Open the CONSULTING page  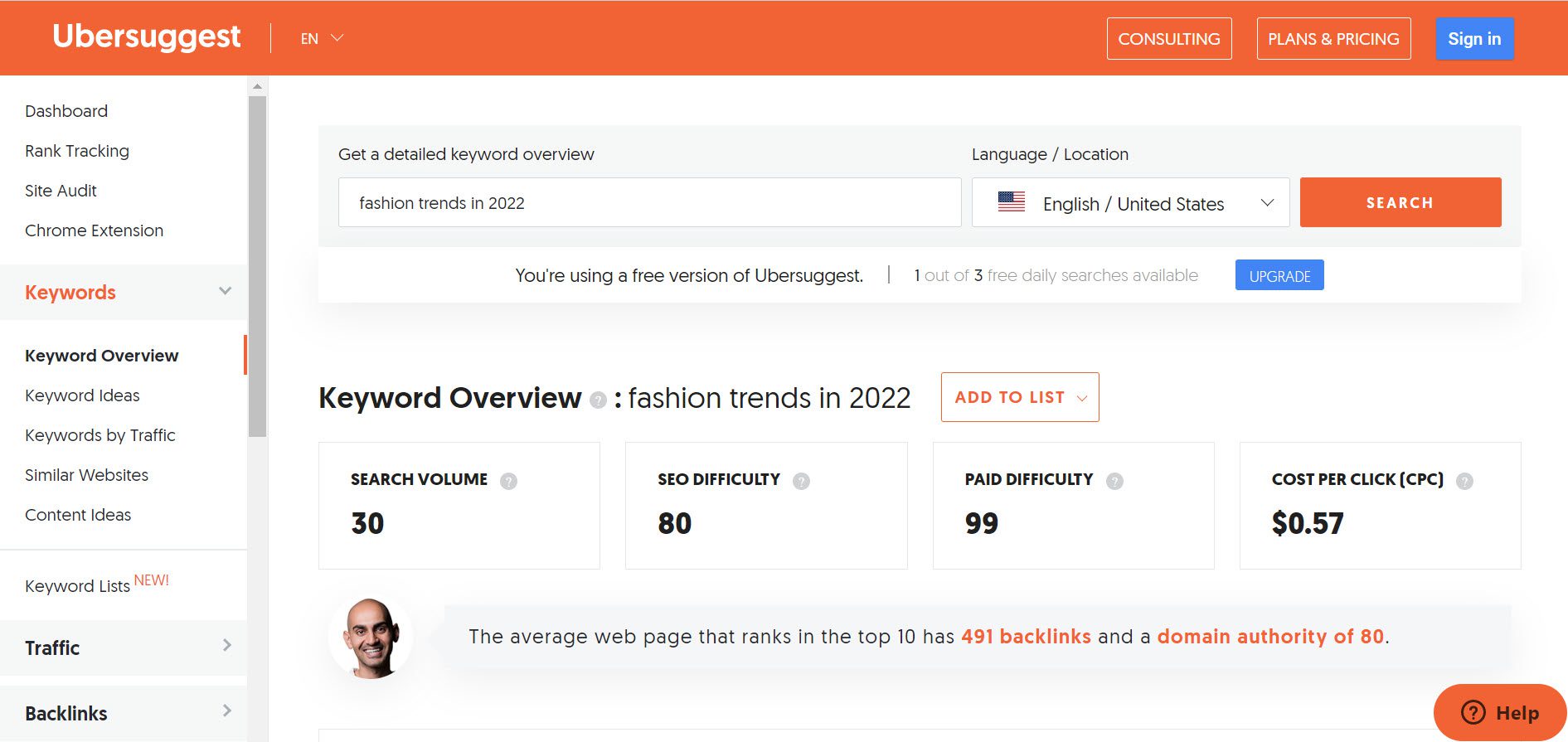[1169, 39]
